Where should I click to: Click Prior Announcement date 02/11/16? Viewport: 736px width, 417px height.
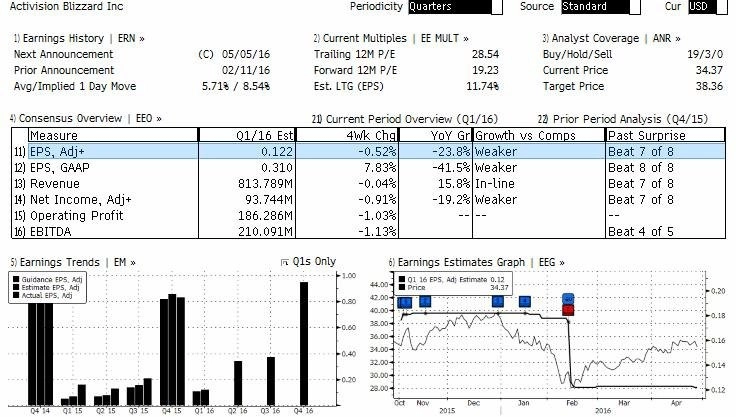(246, 70)
